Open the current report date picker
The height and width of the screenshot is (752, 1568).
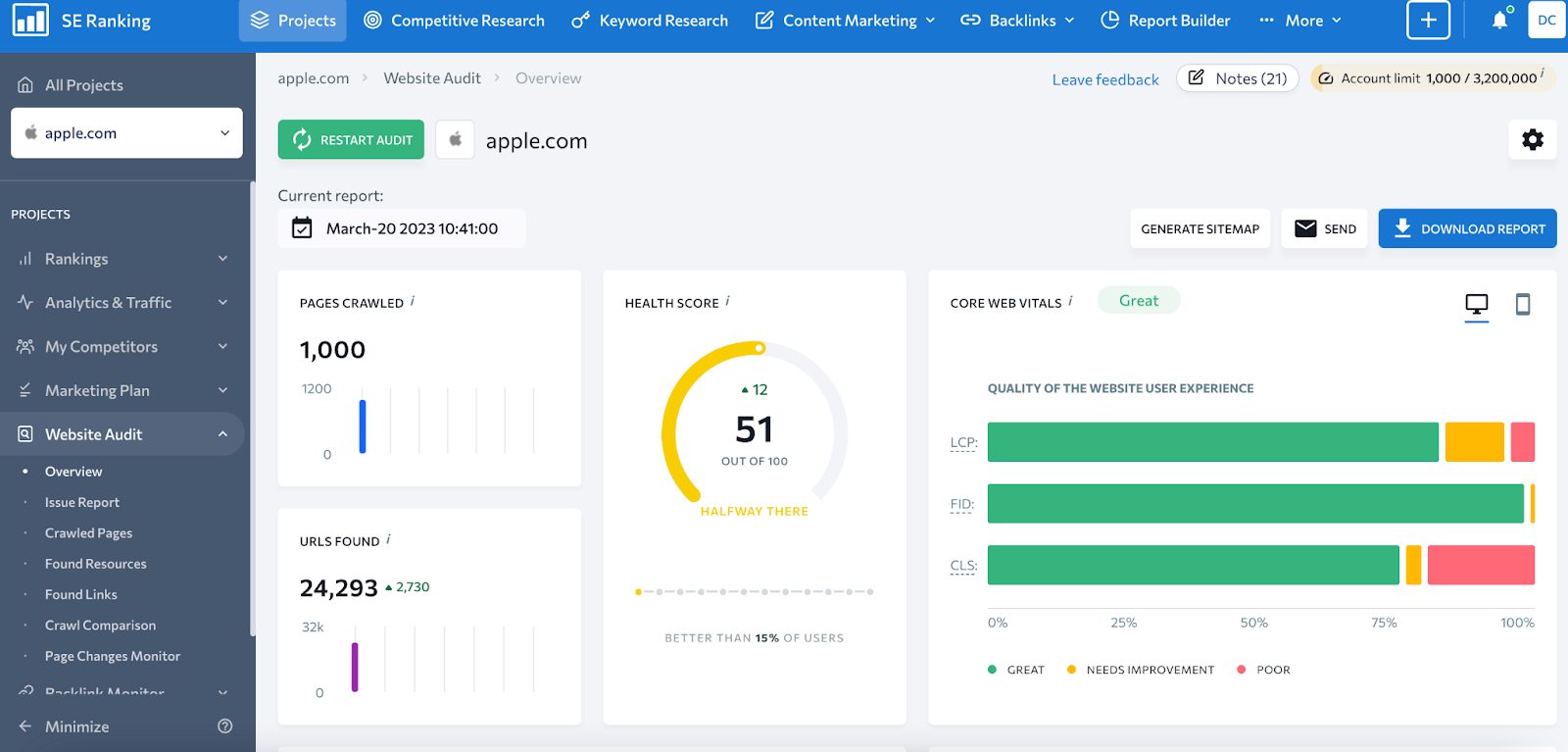coord(402,228)
